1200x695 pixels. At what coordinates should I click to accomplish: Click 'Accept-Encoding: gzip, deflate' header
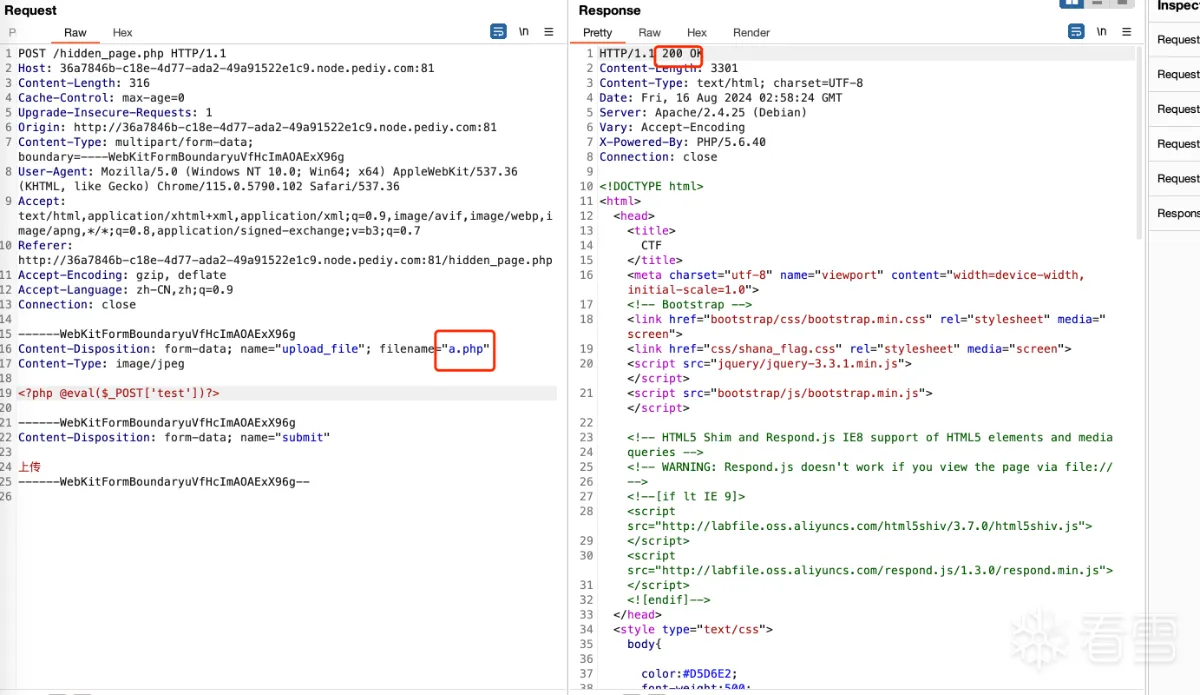[122, 275]
